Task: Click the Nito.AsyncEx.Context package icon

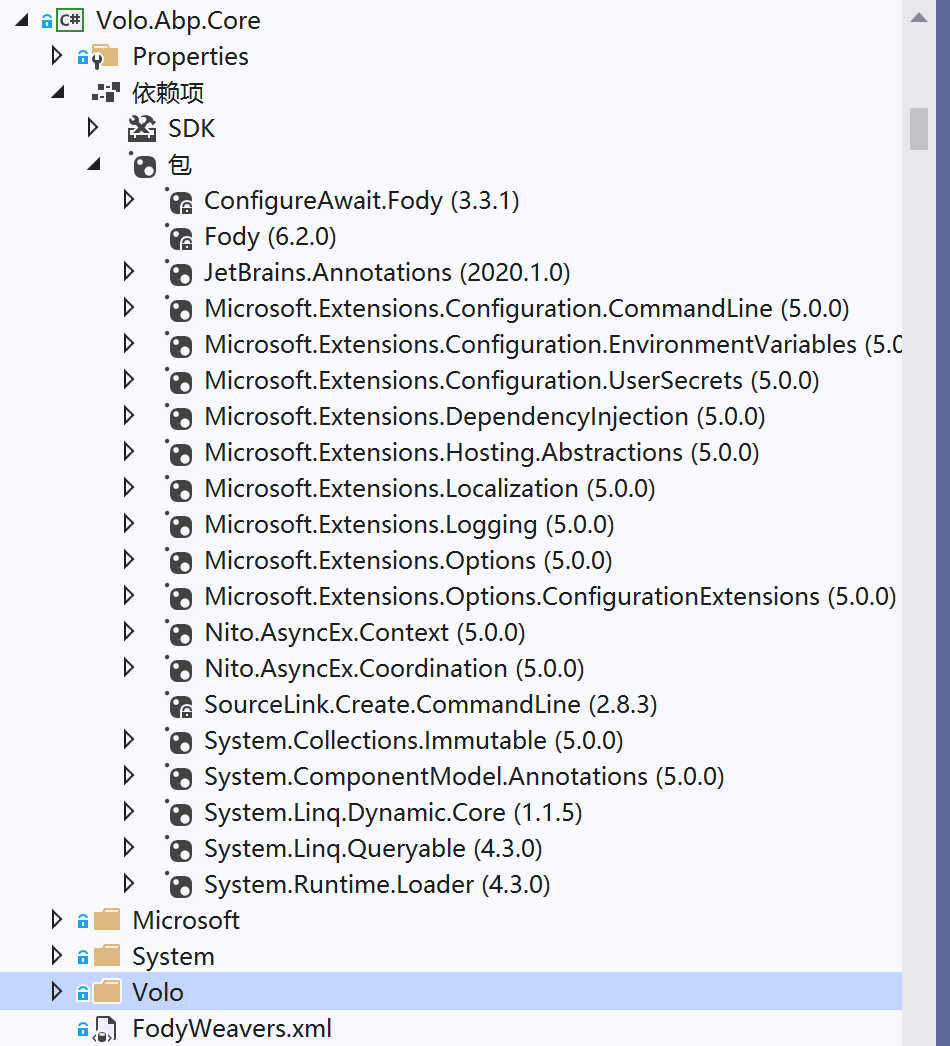Action: pos(179,633)
